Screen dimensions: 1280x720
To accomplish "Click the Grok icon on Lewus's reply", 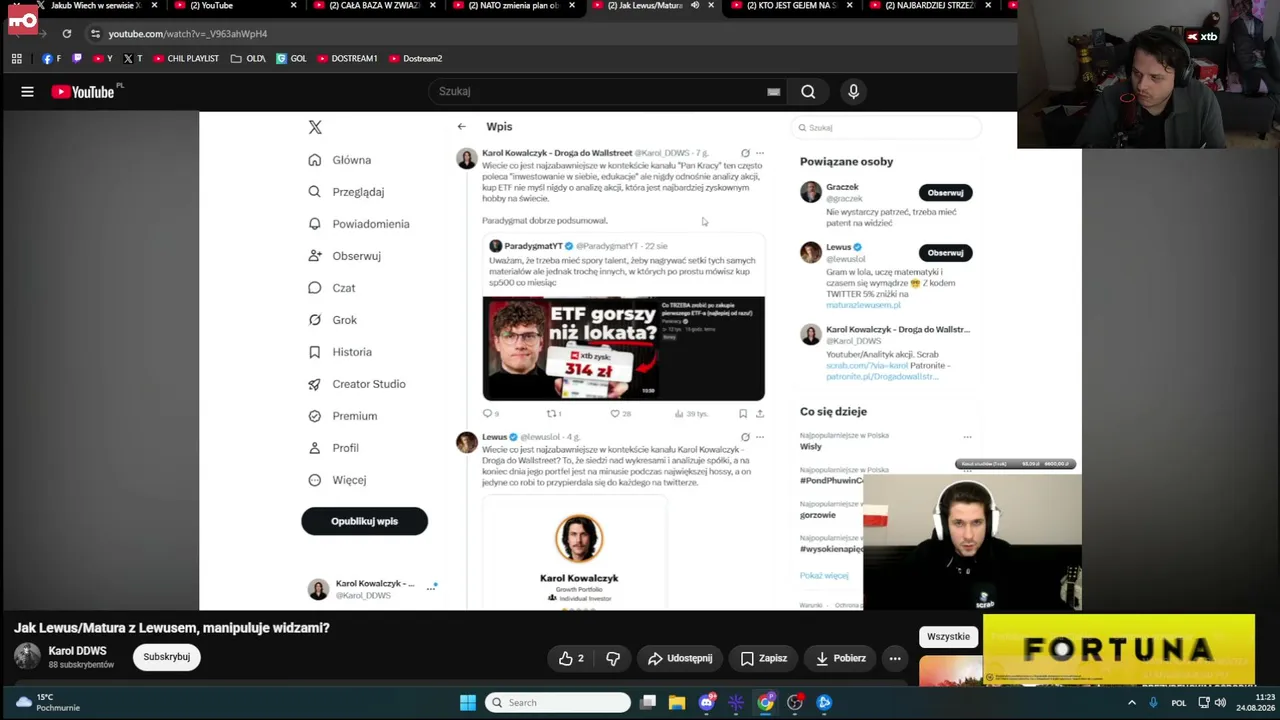I will [745, 437].
